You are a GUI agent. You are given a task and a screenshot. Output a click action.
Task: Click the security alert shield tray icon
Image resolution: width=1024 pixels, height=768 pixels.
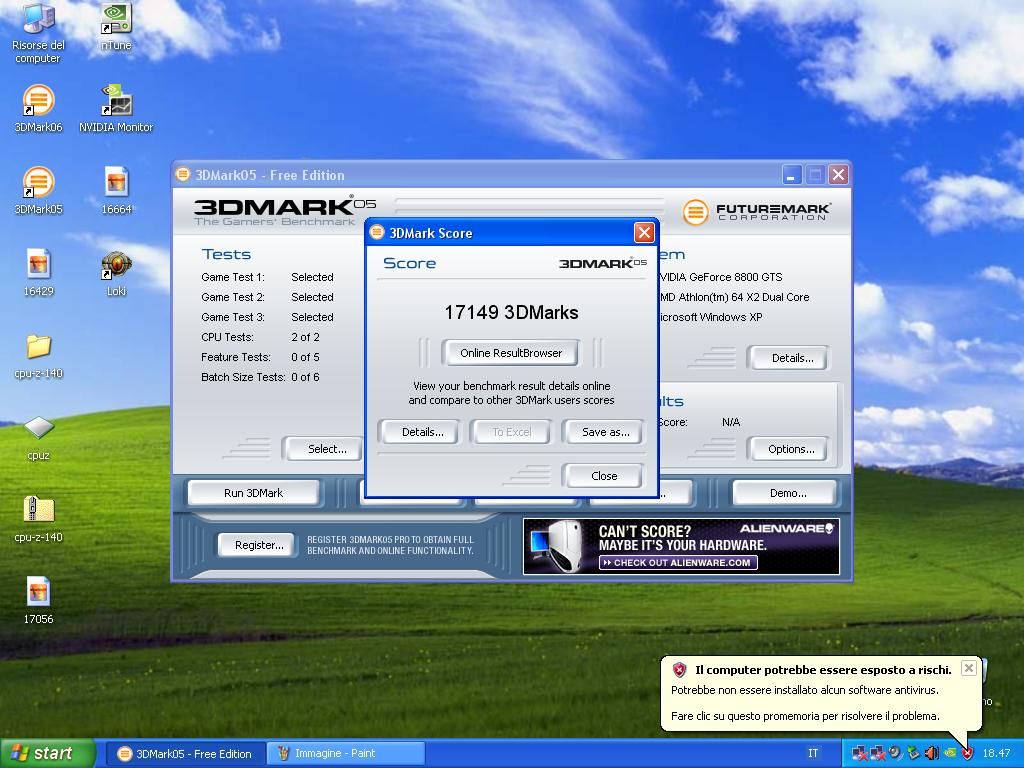pyautogui.click(x=967, y=754)
